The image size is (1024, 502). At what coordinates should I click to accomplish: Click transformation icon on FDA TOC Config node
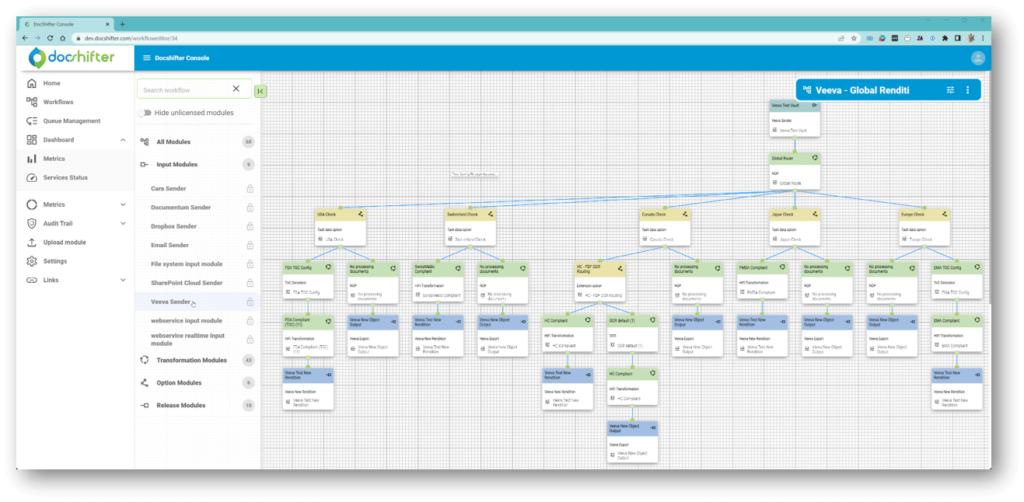pos(328,266)
